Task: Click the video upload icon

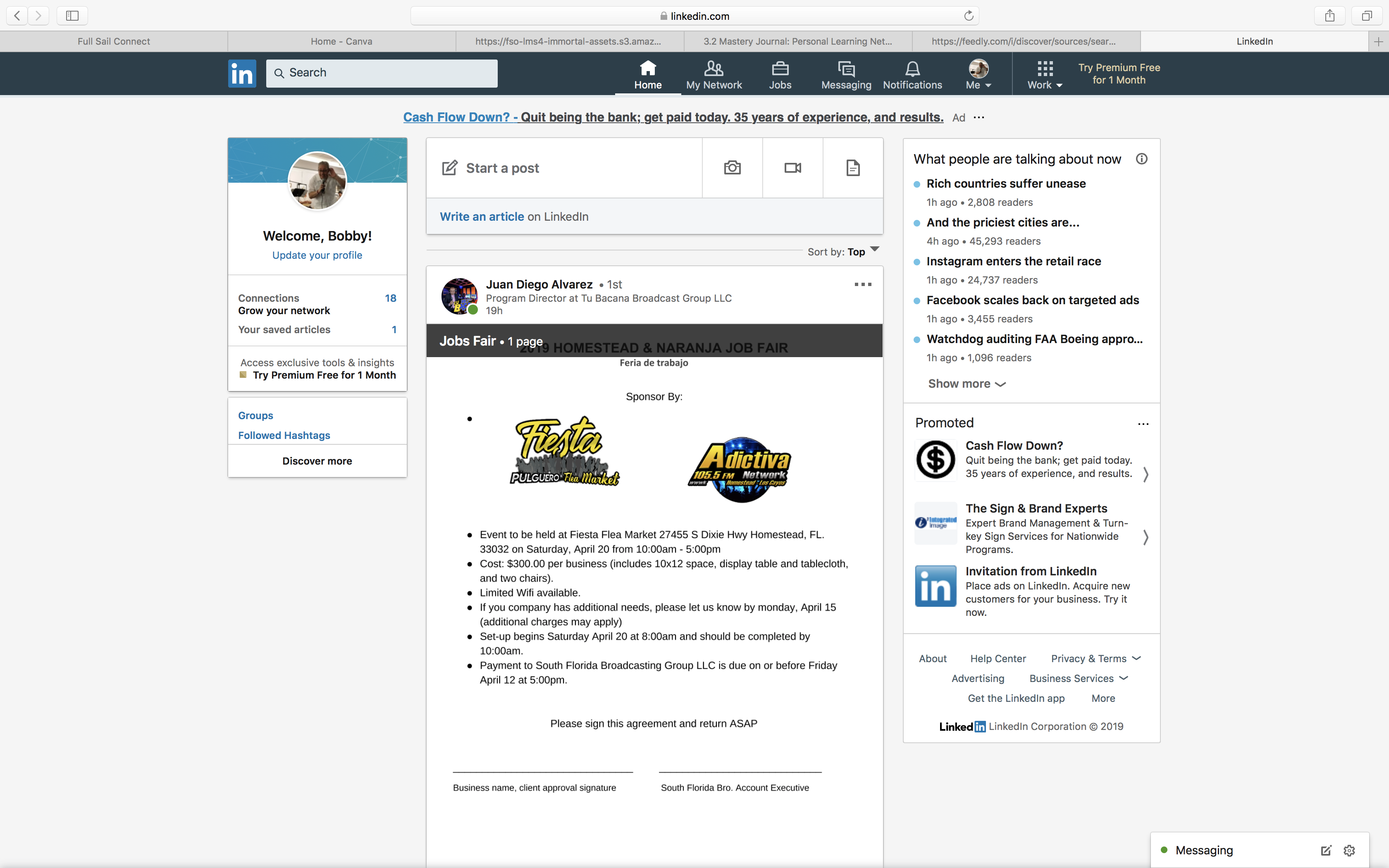Action: [792, 168]
